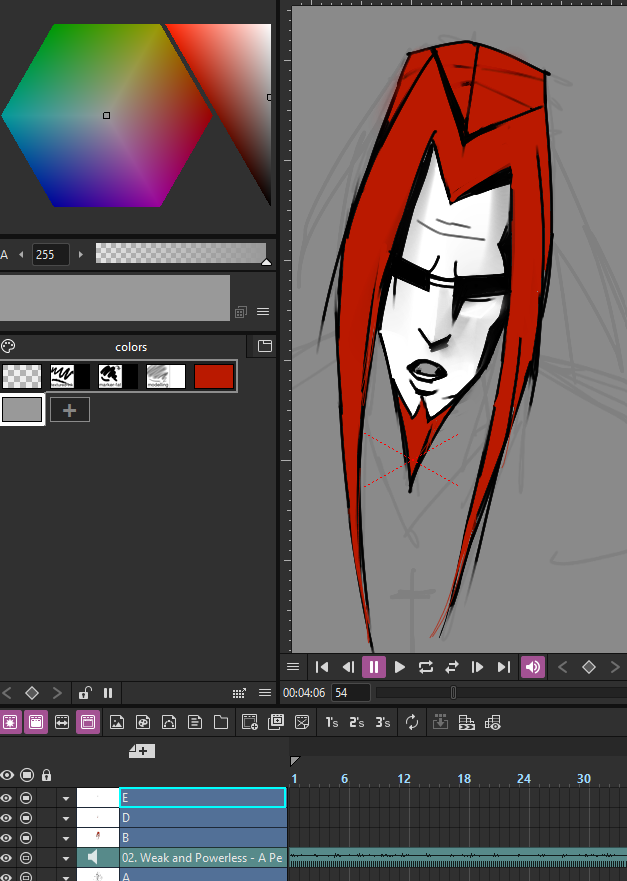Click the curve-shaped layer icon
The height and width of the screenshot is (881, 627).
tap(169, 723)
